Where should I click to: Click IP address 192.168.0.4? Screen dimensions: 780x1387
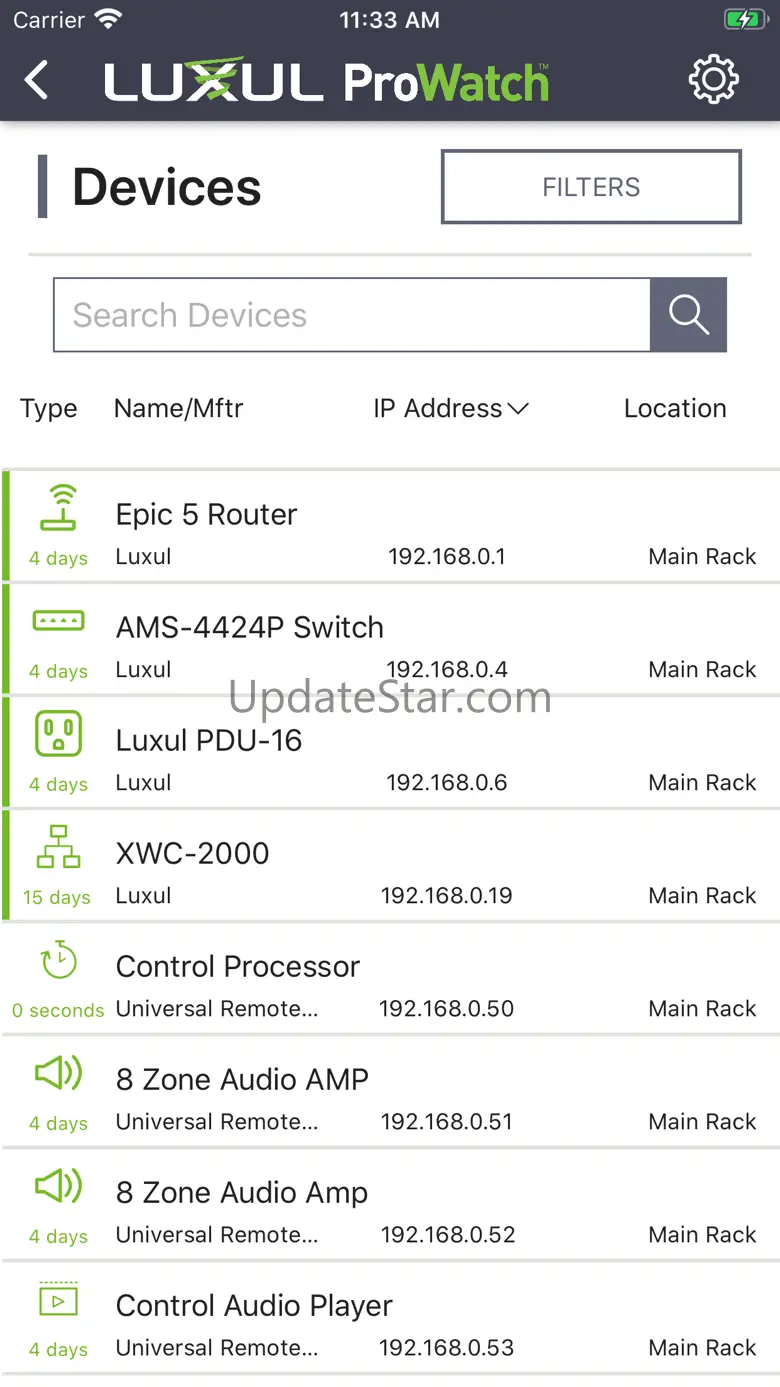point(447,670)
